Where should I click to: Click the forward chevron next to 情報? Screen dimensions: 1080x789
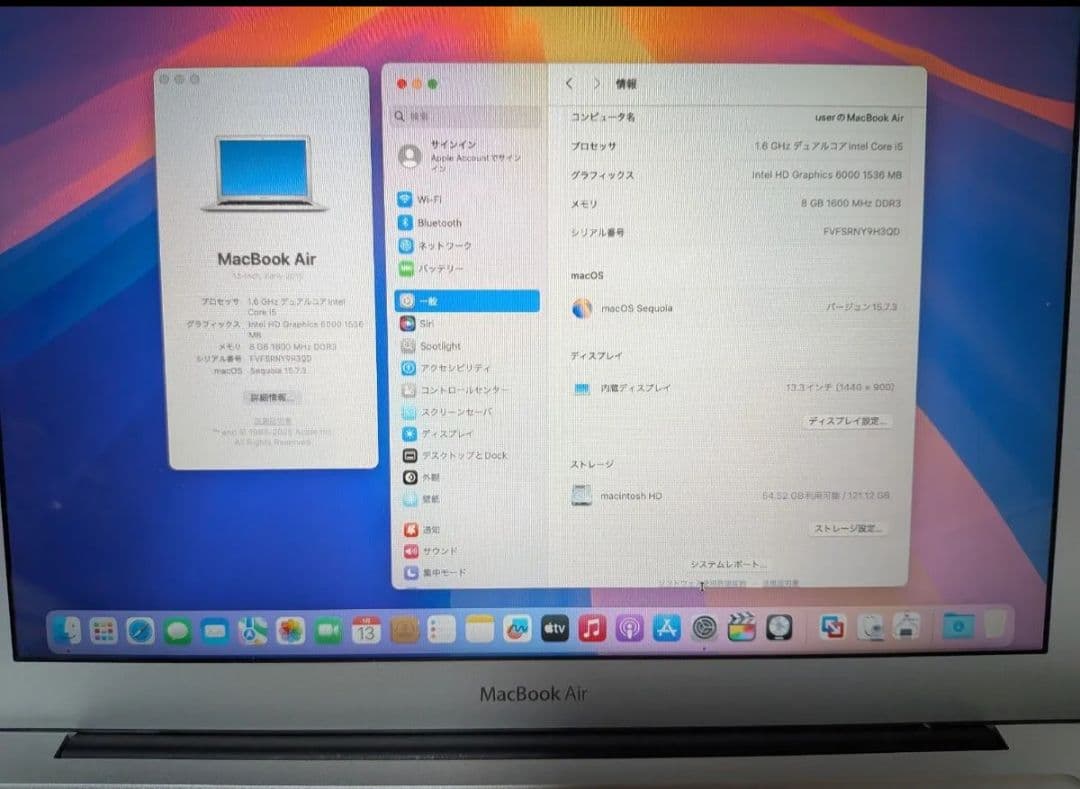(597, 84)
